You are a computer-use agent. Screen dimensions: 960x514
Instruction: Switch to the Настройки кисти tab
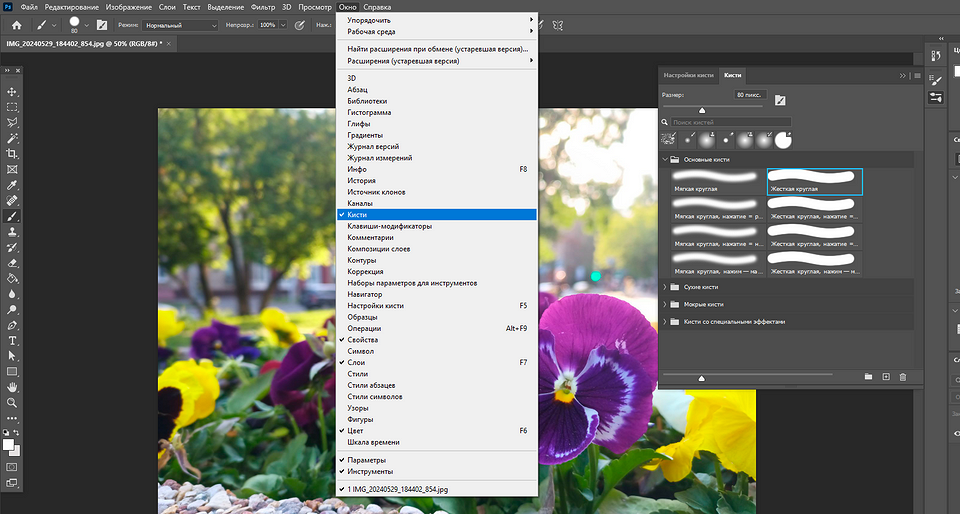click(x=691, y=75)
